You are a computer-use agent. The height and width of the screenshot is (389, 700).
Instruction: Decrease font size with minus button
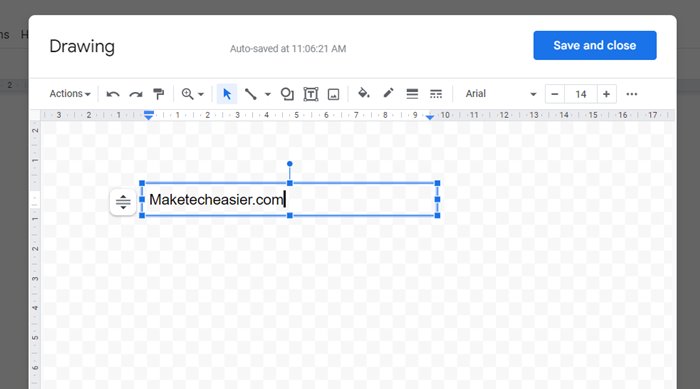(554, 94)
